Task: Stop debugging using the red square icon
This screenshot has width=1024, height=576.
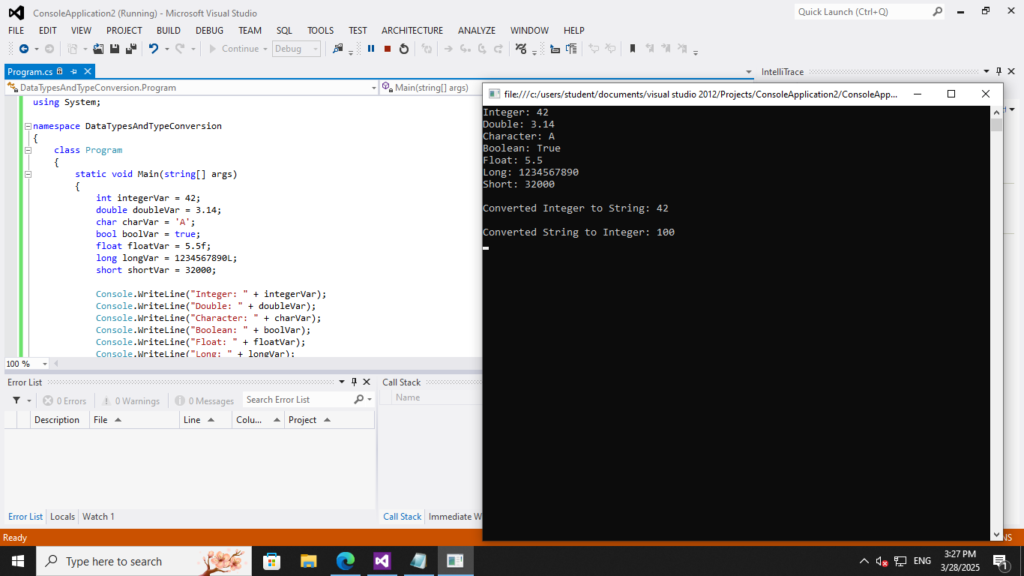Action: [x=387, y=49]
